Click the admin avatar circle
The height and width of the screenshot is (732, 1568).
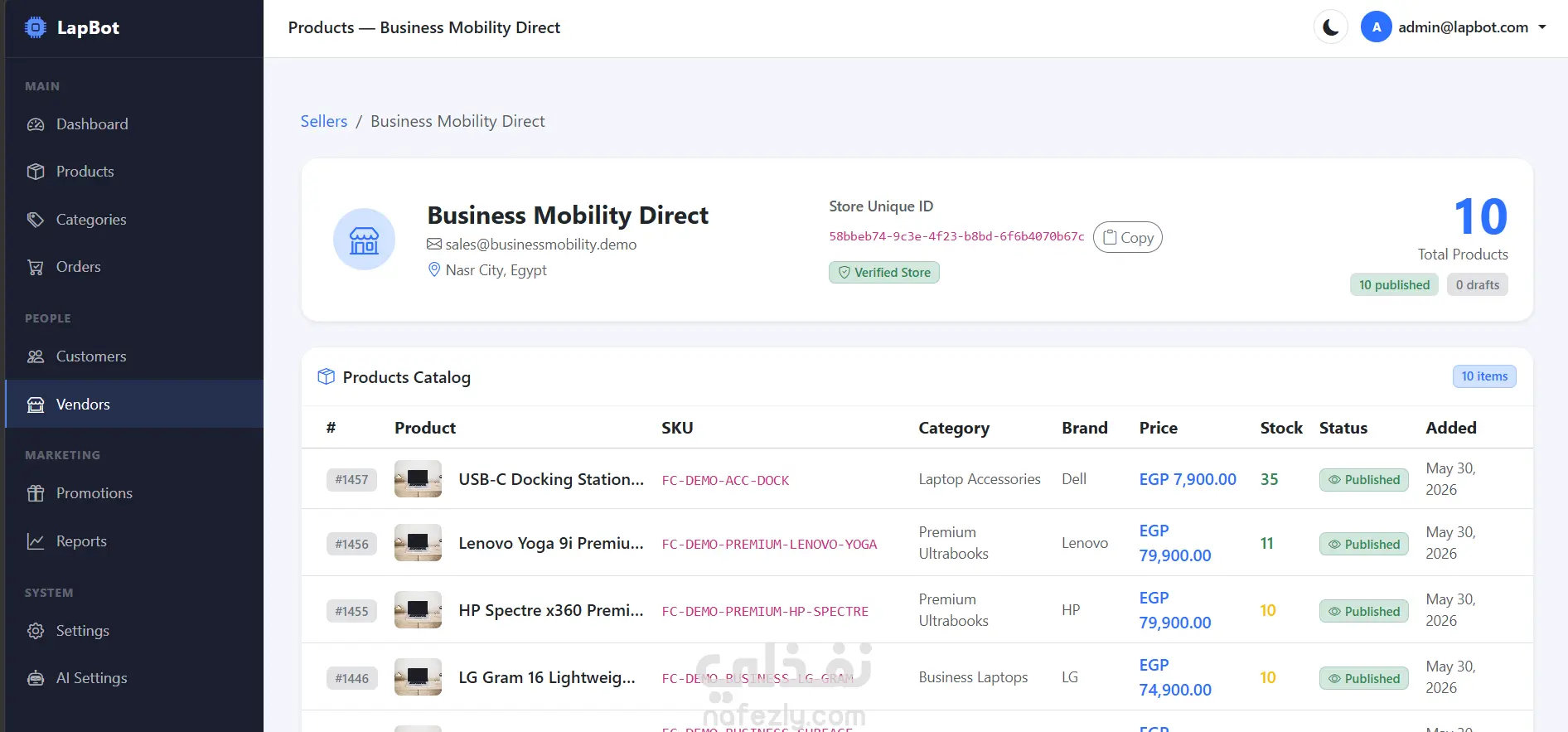[1377, 27]
